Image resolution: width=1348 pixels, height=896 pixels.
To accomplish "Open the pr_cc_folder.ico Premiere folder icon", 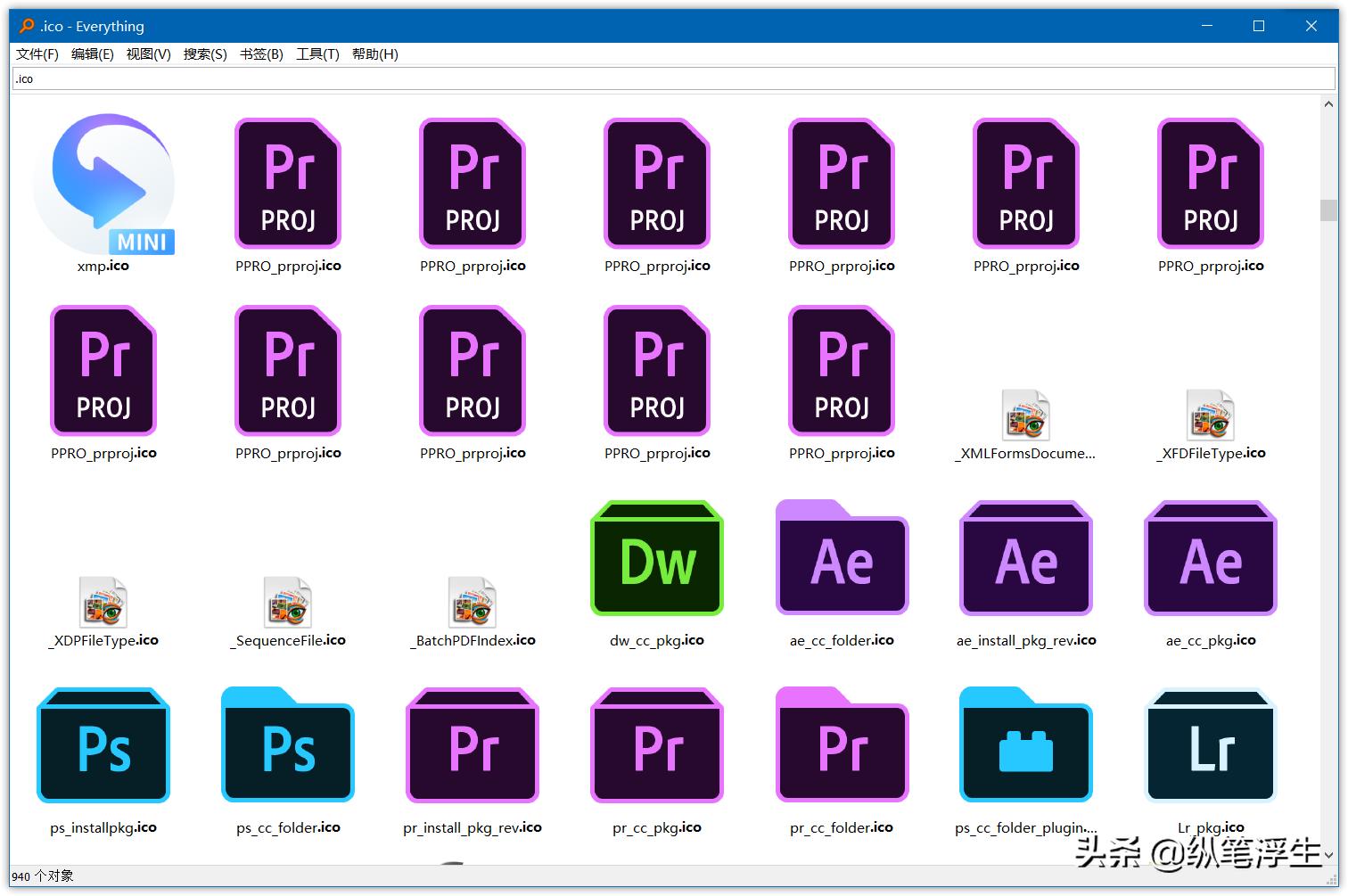I will 842,745.
